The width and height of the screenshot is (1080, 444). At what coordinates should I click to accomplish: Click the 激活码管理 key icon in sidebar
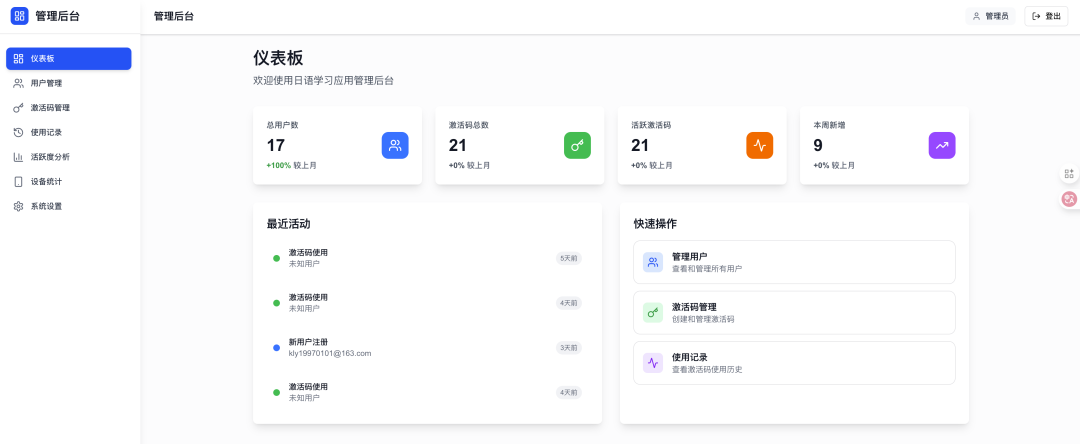pos(19,108)
